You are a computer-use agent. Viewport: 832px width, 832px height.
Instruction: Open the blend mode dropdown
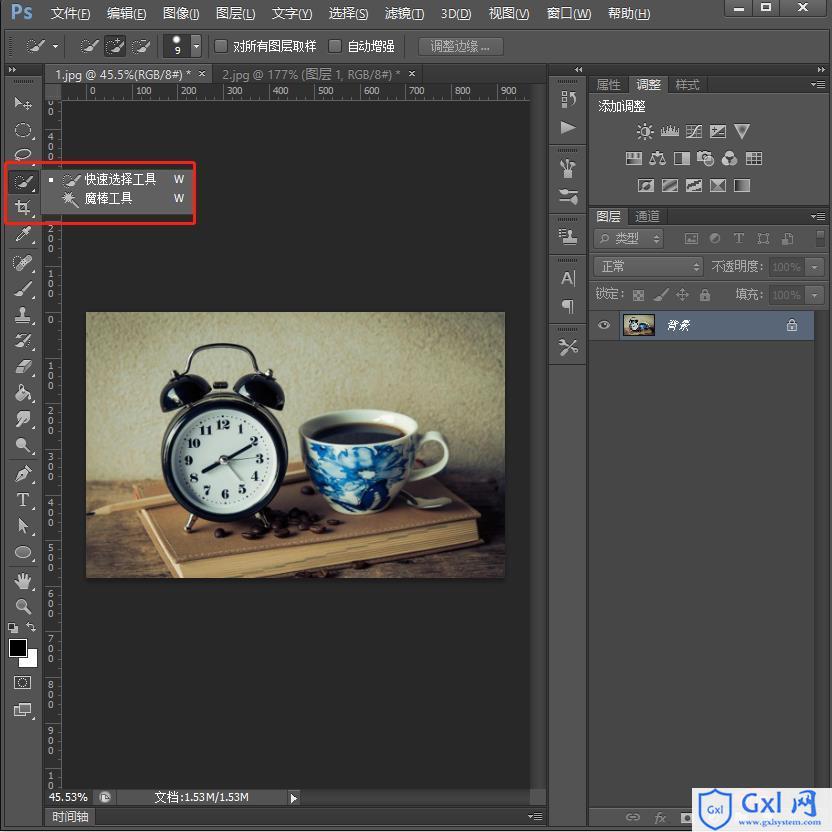(x=648, y=266)
